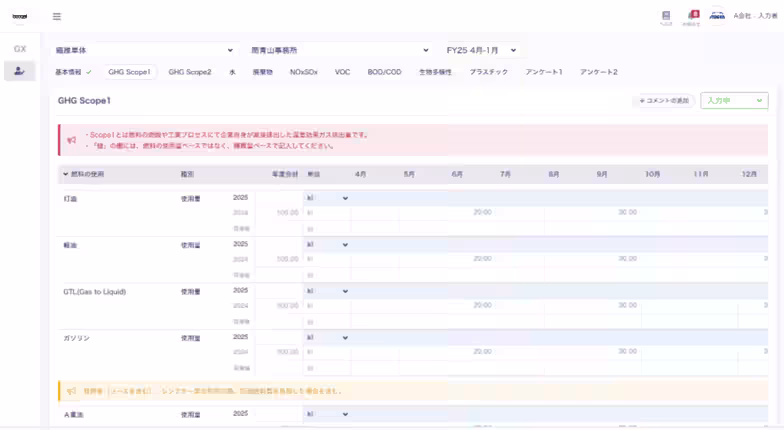This screenshot has width=784, height=430.
Task: Click the 灯油 row label
Action: [70, 199]
